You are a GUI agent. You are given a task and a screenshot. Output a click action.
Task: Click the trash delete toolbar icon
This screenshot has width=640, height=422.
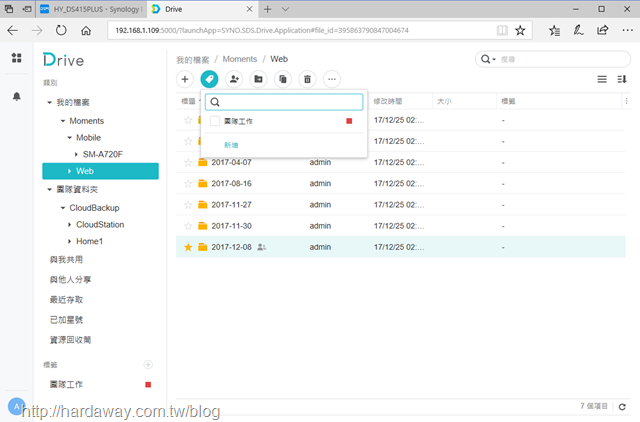(307, 79)
